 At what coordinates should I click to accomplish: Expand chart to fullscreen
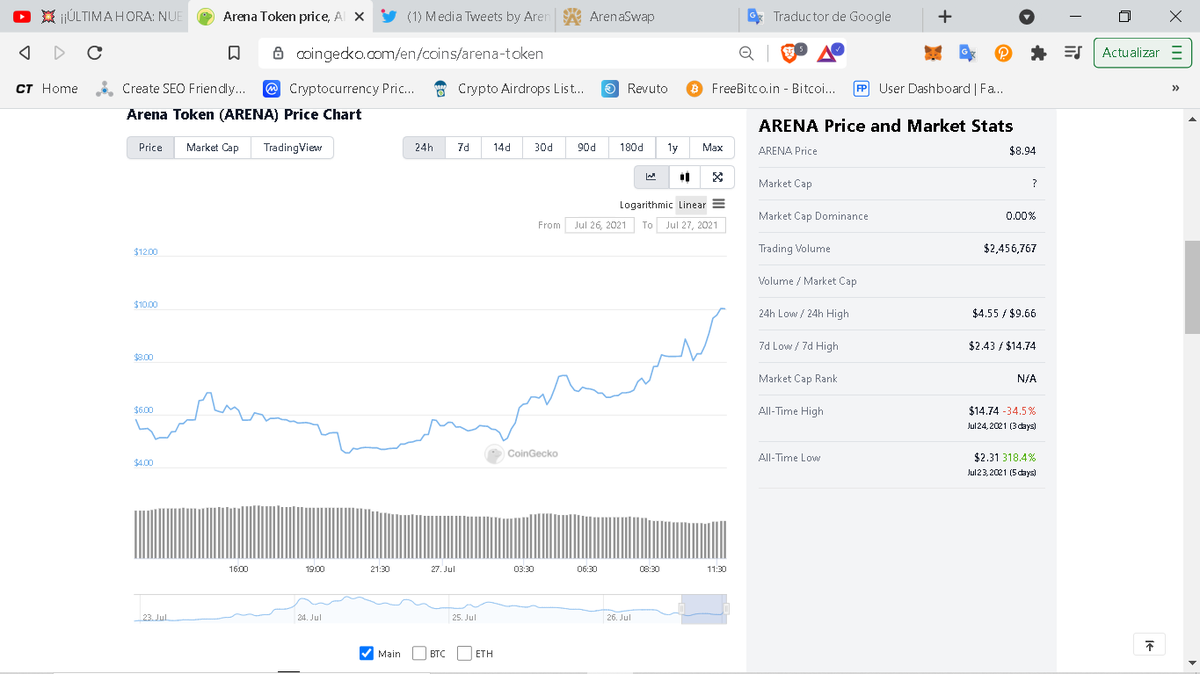tap(717, 177)
